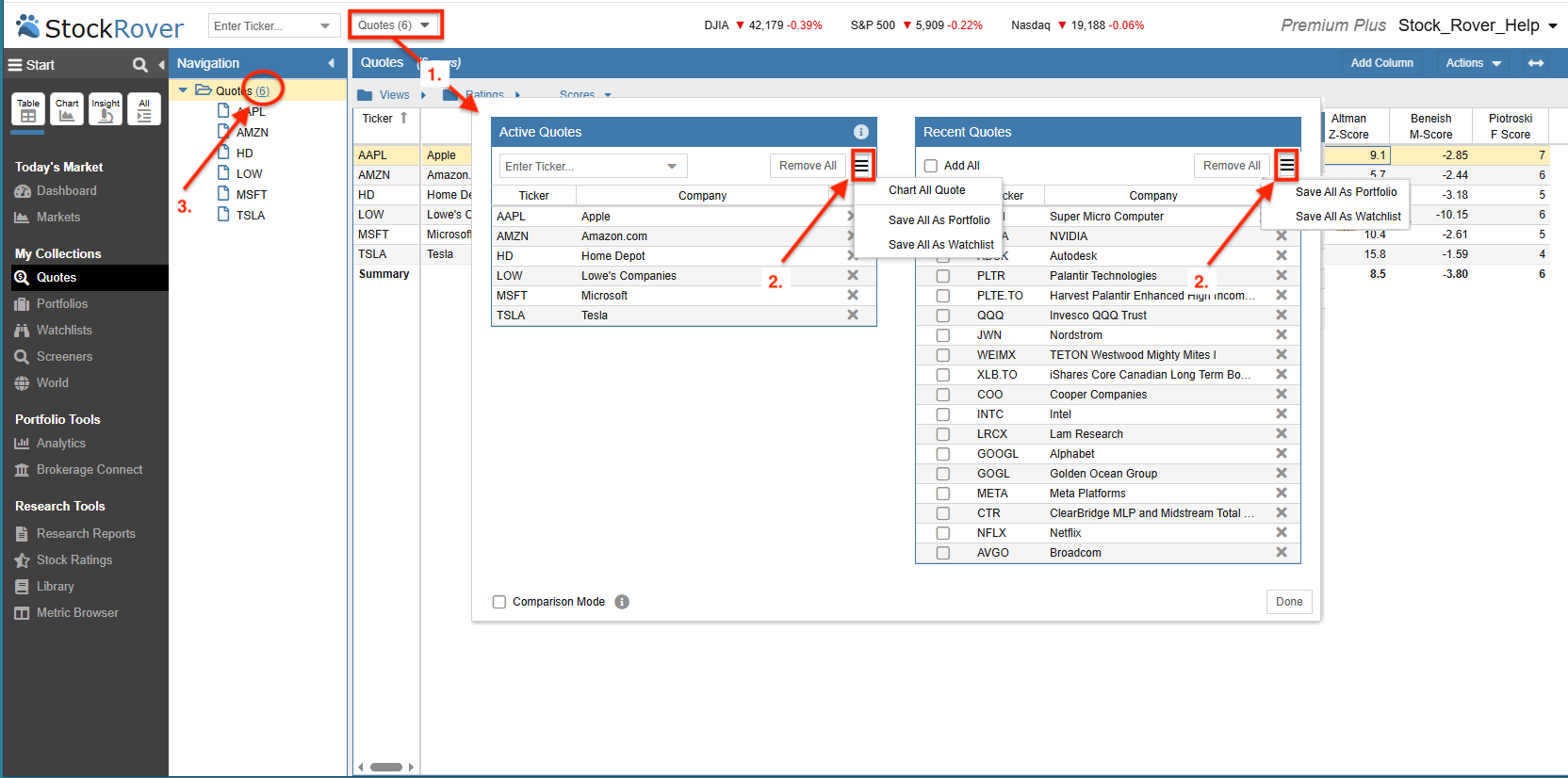This screenshot has height=778, width=1568.
Task: Click the Piotroski F Score column header
Action: [x=1510, y=126]
